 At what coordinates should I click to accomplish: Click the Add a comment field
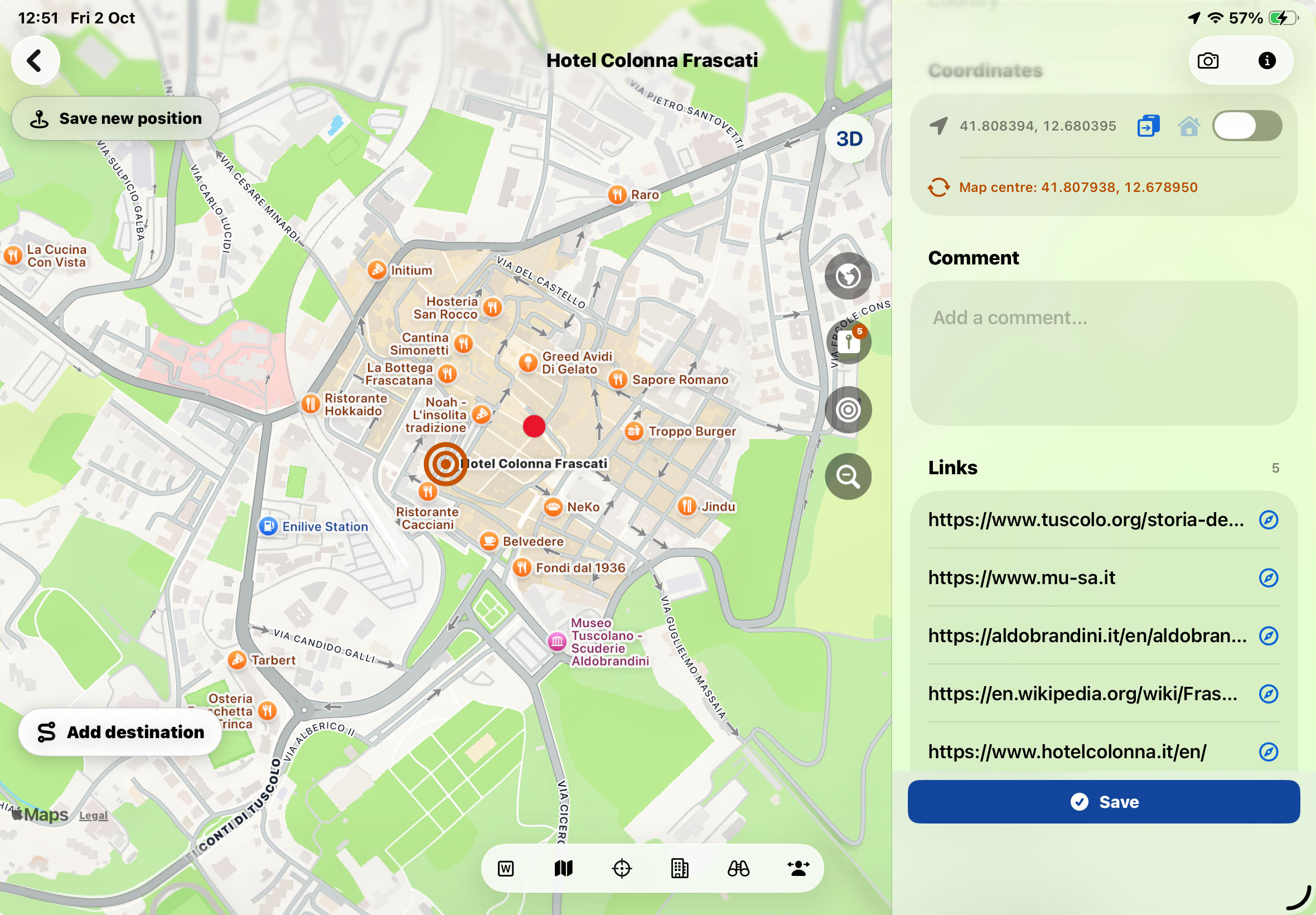(x=1104, y=353)
